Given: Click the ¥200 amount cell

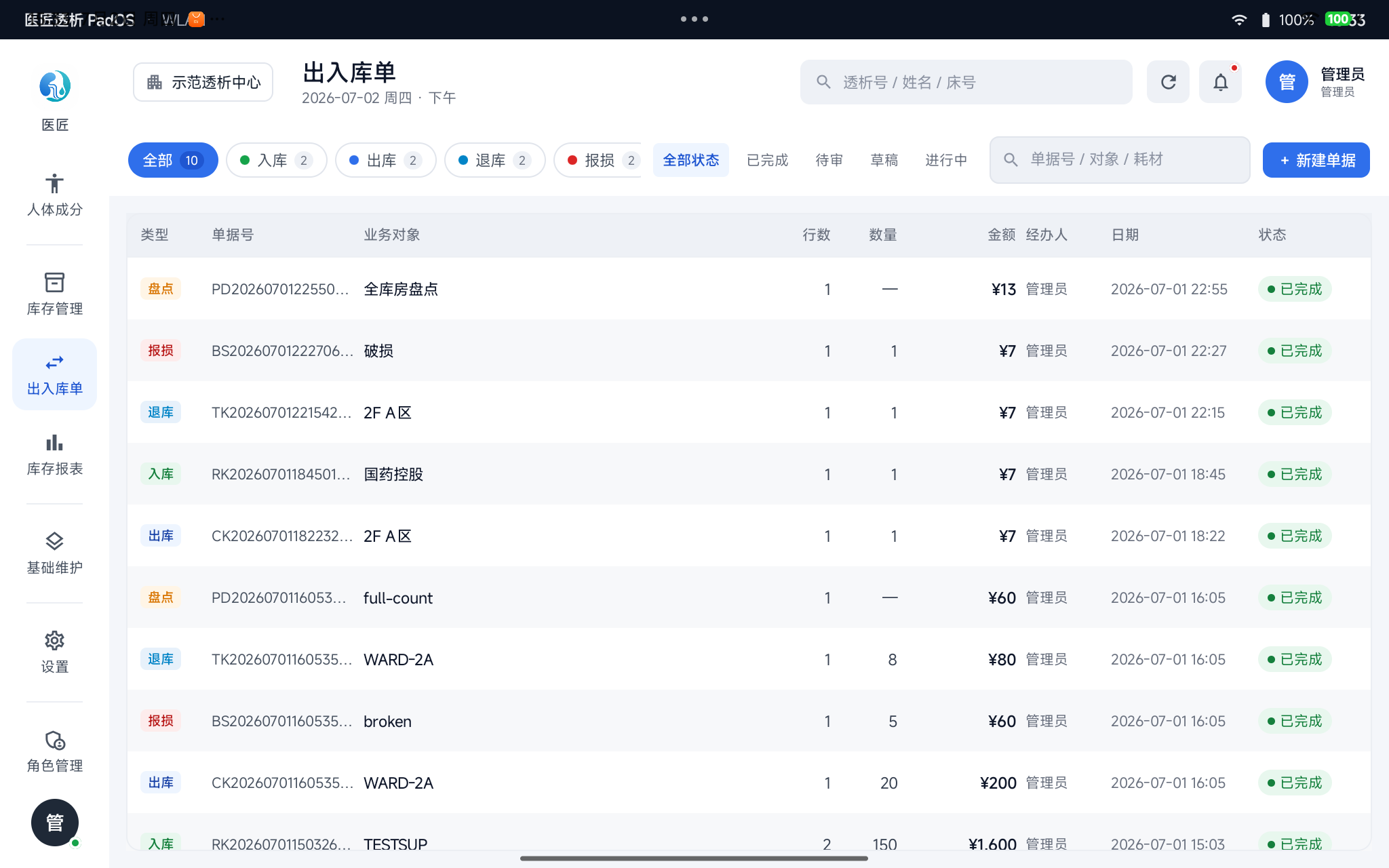Looking at the screenshot, I should click(998, 783).
